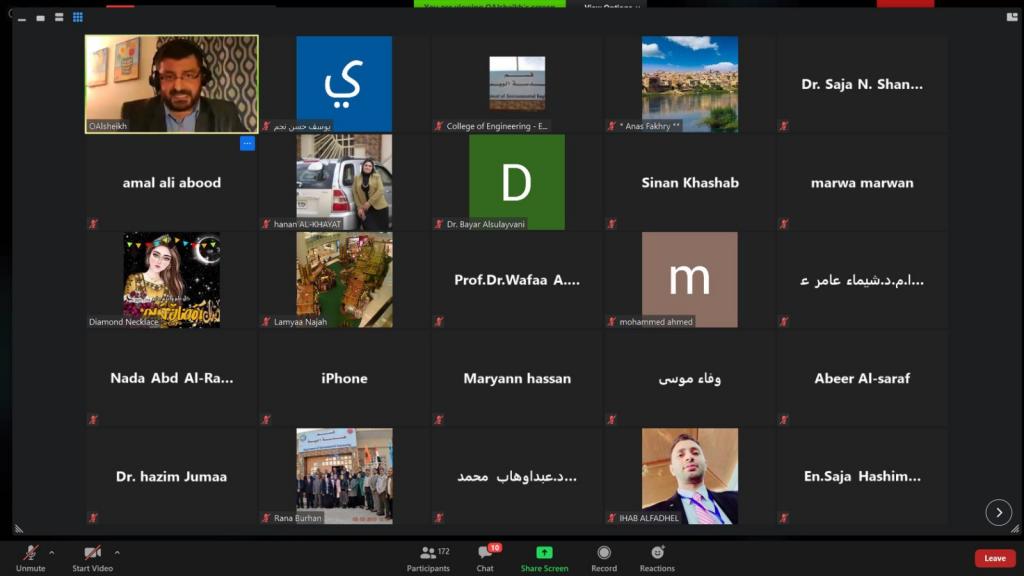Click the Dr. Bayar Alsulayvani avatar tile

click(x=516, y=182)
